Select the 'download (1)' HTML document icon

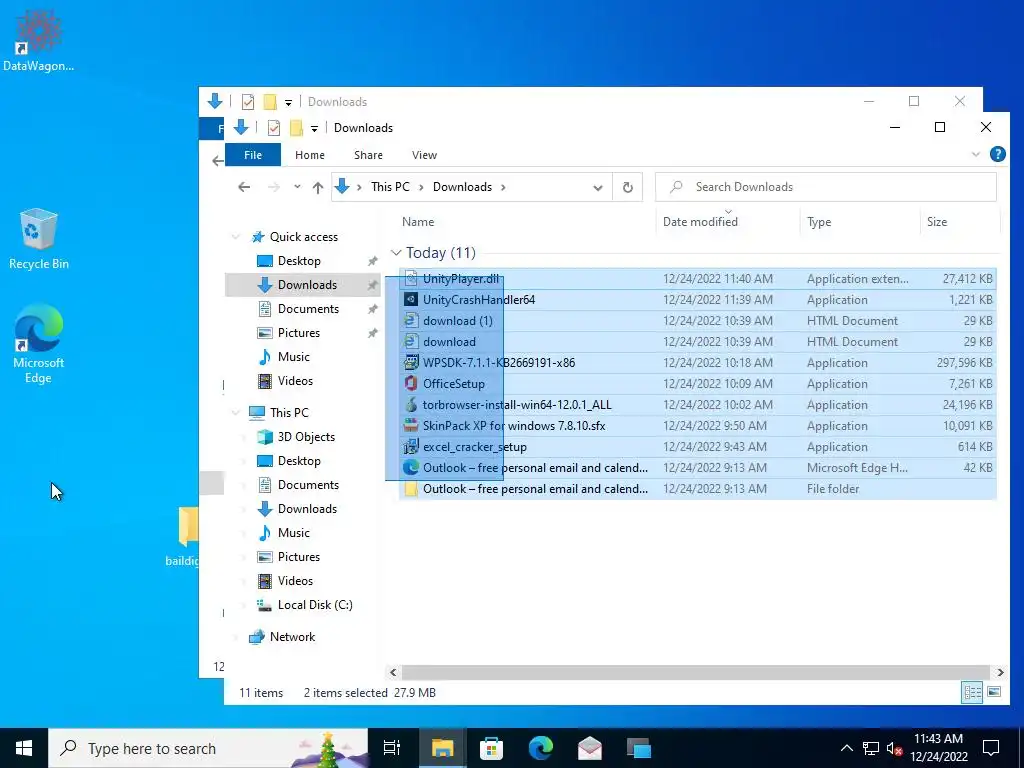[x=411, y=320]
